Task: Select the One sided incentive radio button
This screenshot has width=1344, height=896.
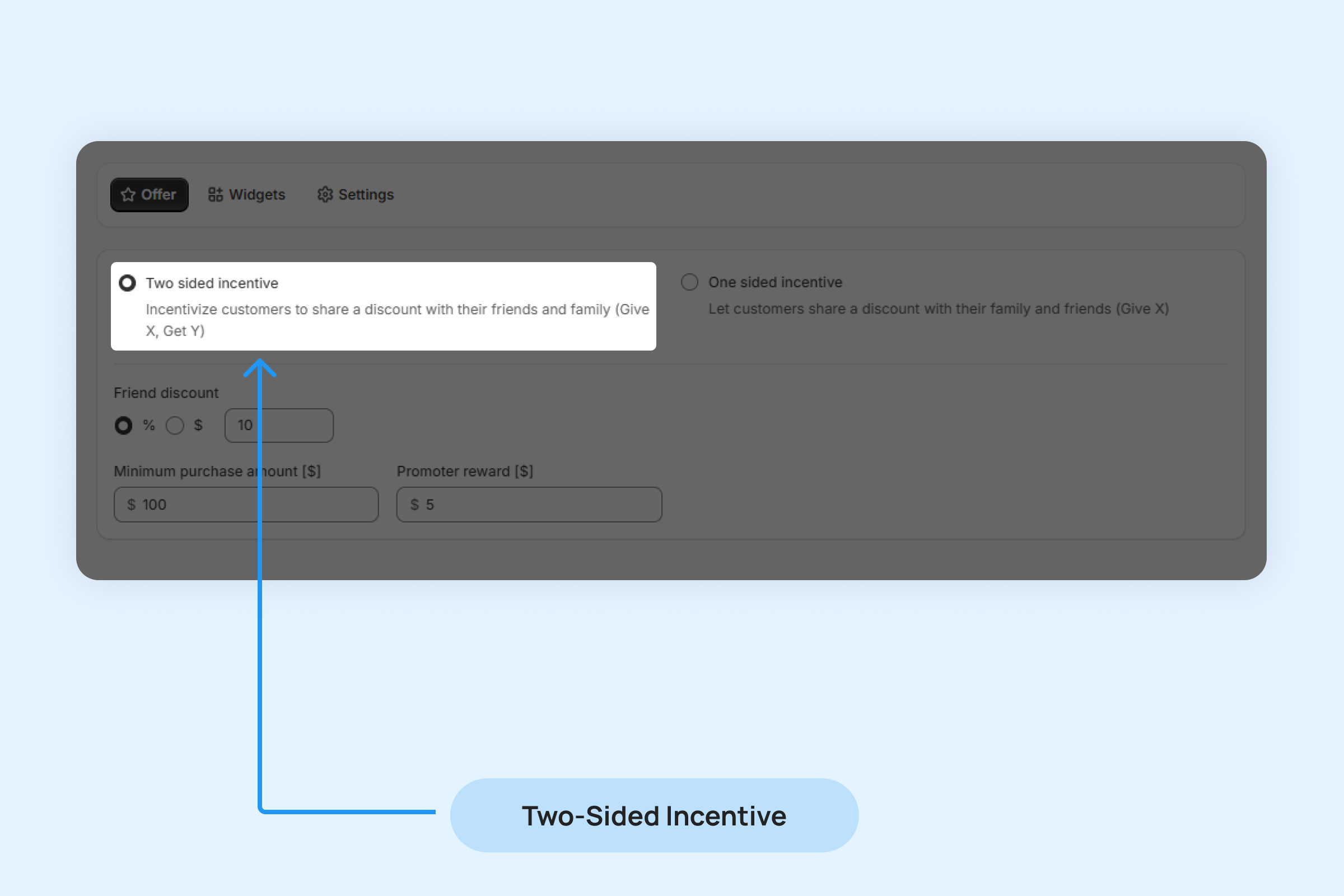Action: [690, 282]
